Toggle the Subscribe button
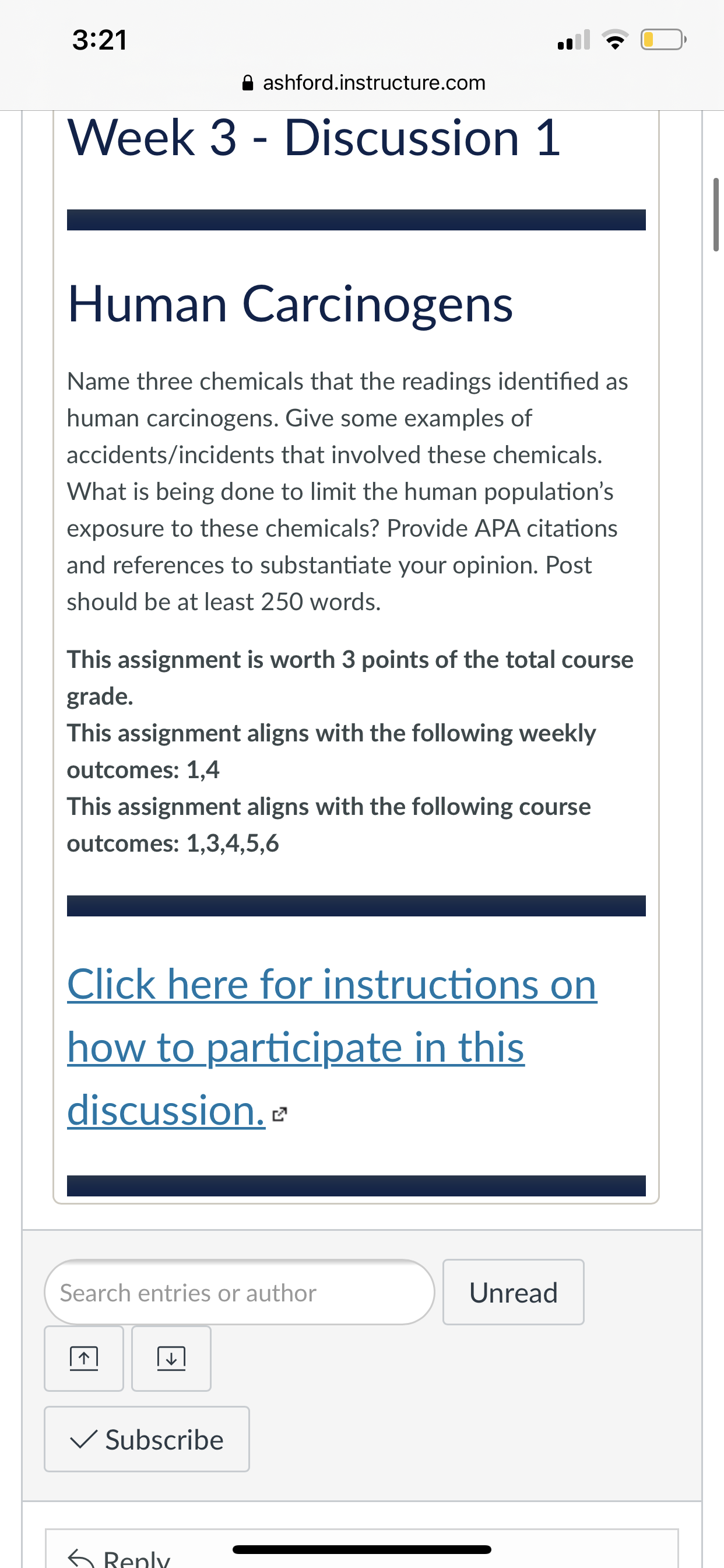The height and width of the screenshot is (1568, 724). (x=147, y=1439)
